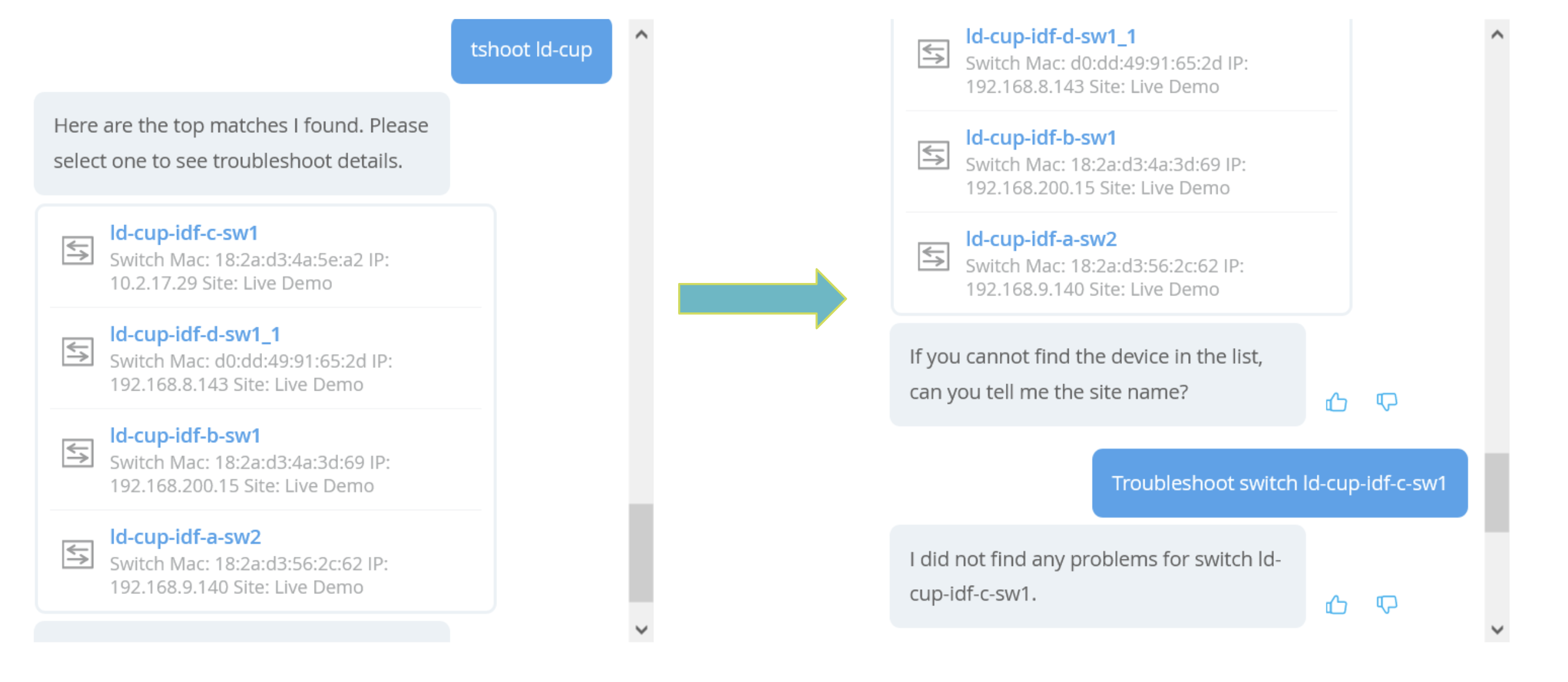Click the 'tshoot ld-cup' message bubble
The width and height of the screenshot is (1568, 682).
tap(531, 50)
